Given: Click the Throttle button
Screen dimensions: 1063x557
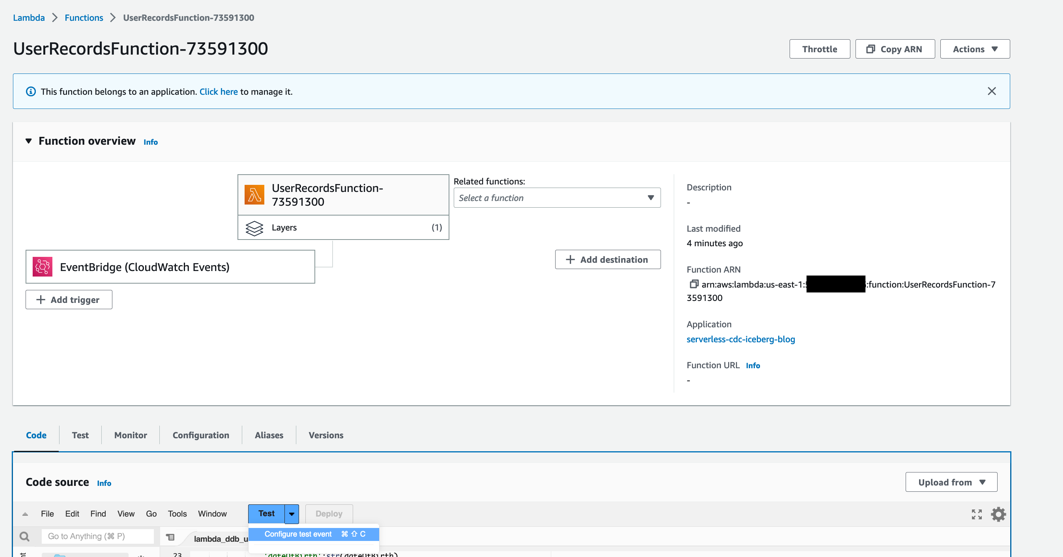Looking at the screenshot, I should 820,49.
